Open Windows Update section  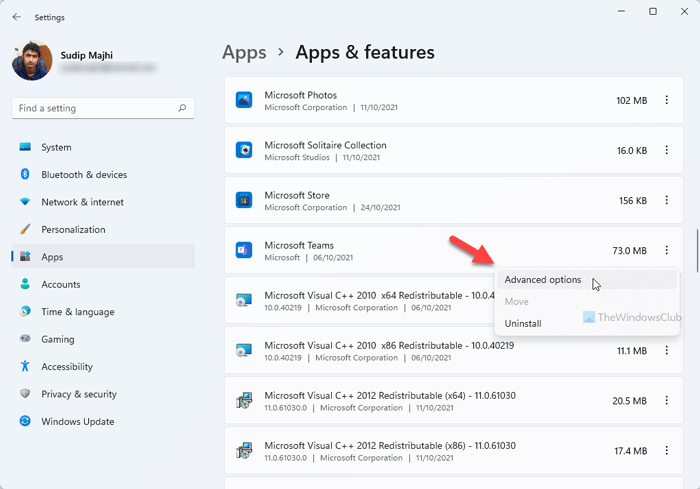pyautogui.click(x=77, y=421)
